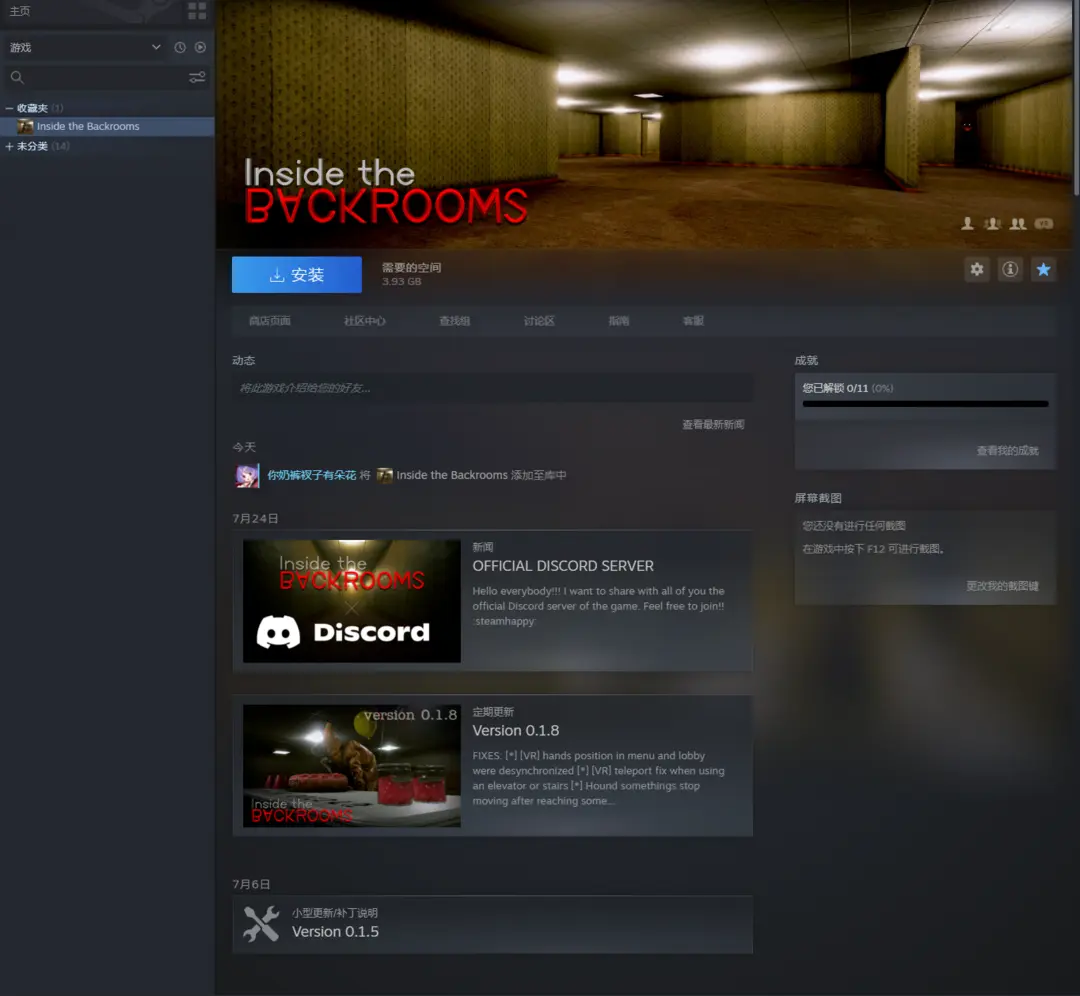Open the grid view icon beside 主页

pyautogui.click(x=197, y=10)
